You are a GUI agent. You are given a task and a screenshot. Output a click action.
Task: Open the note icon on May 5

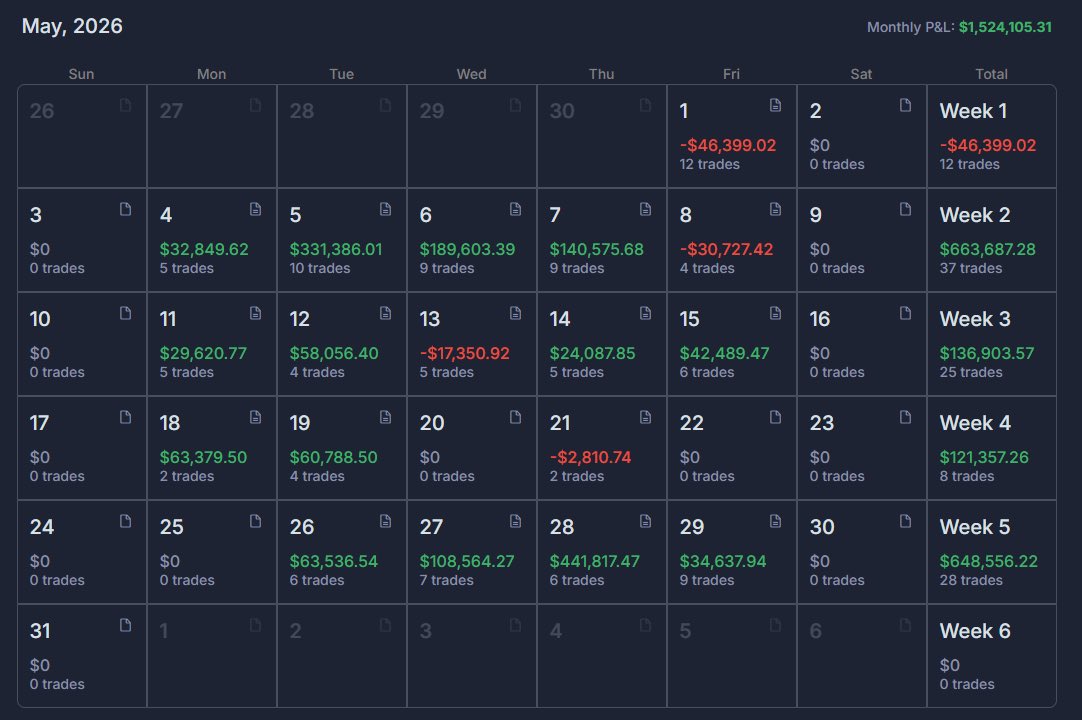[x=385, y=209]
